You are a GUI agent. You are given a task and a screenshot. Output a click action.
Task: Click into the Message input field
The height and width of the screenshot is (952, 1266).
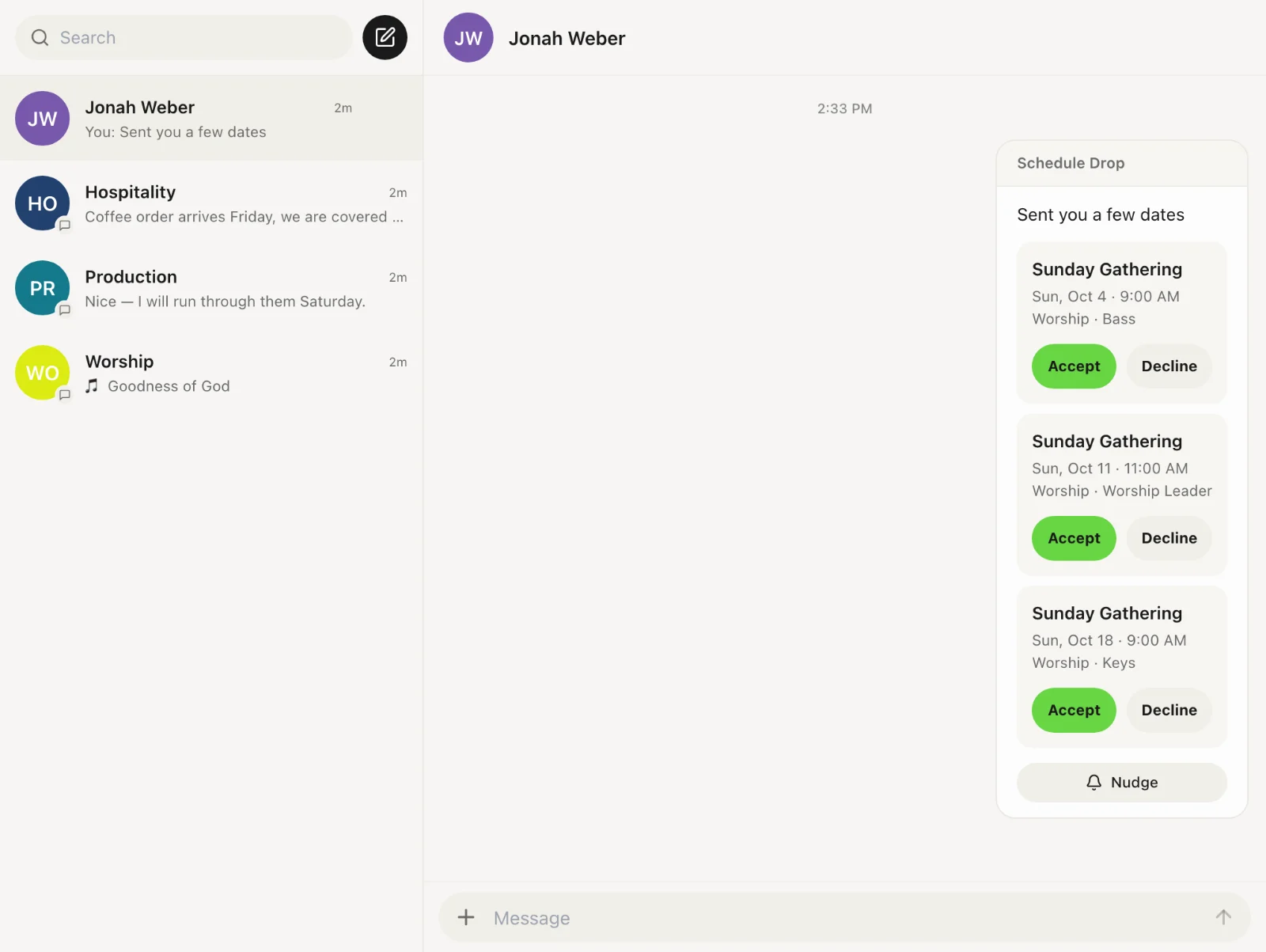(x=845, y=917)
